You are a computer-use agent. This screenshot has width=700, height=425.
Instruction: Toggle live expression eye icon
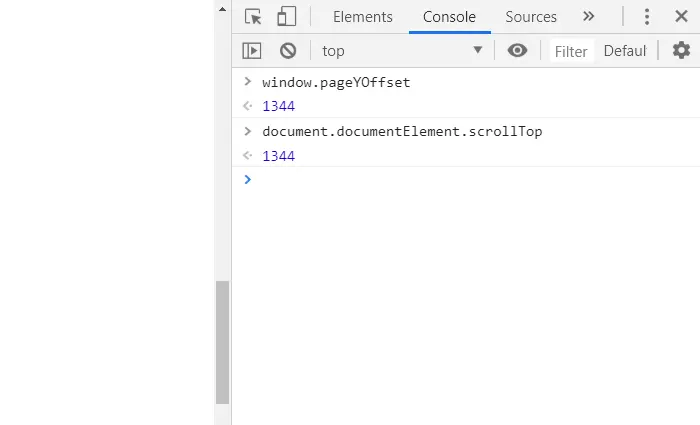517,50
